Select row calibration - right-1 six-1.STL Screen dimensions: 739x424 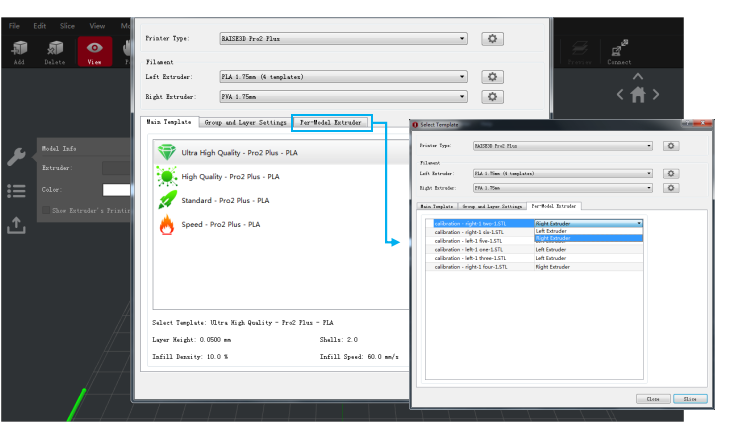[x=479, y=232]
